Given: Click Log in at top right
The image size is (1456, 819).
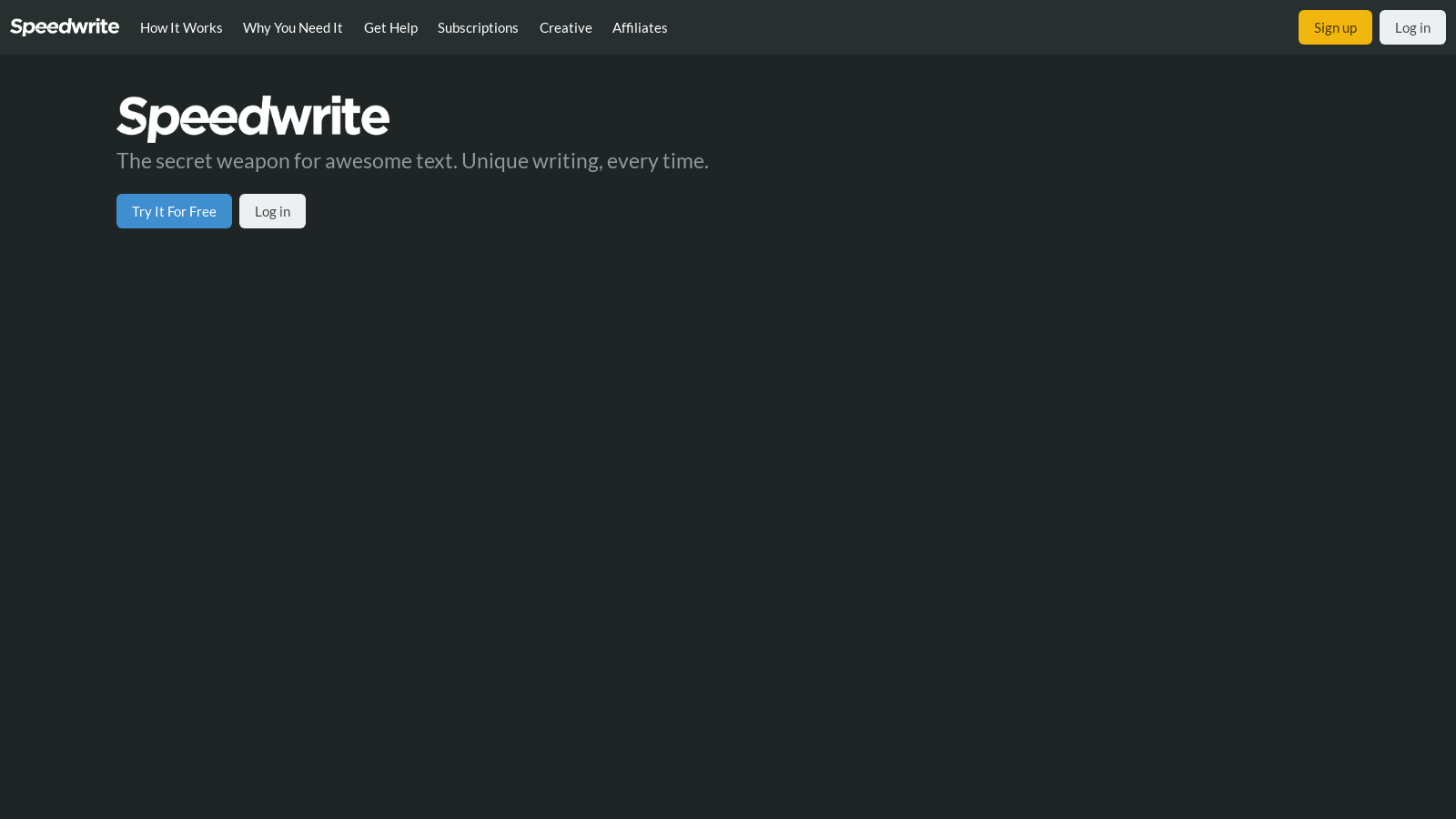Looking at the screenshot, I should (1412, 26).
